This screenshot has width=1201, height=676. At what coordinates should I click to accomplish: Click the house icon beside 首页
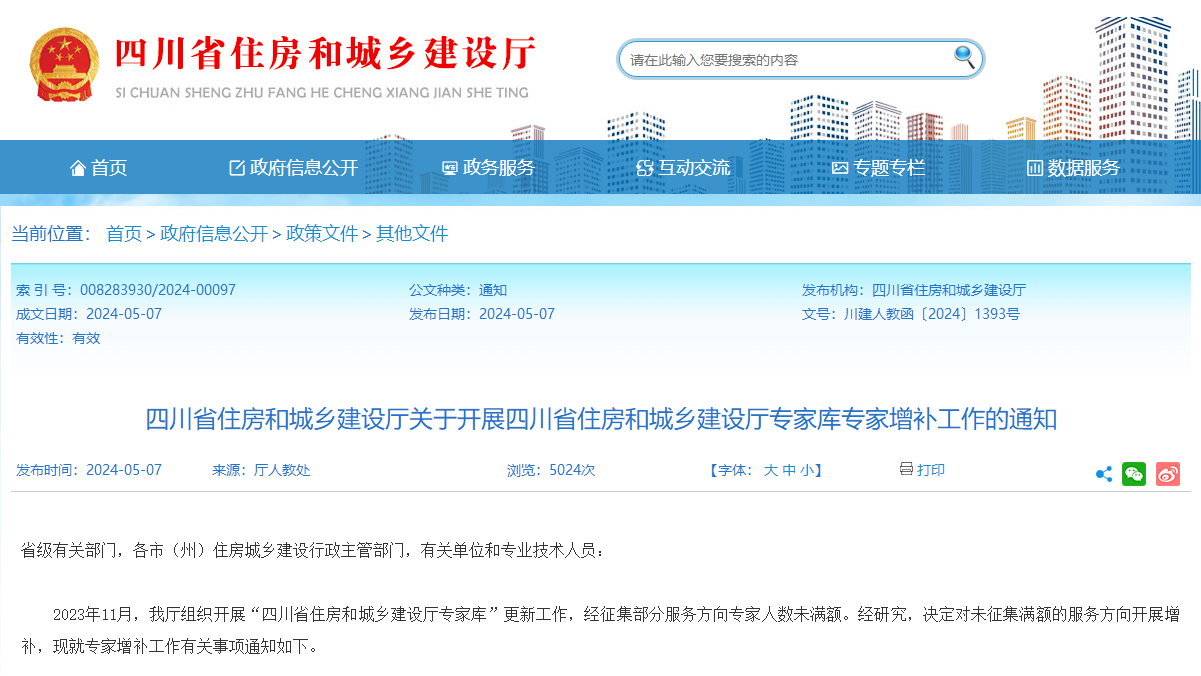coord(78,167)
